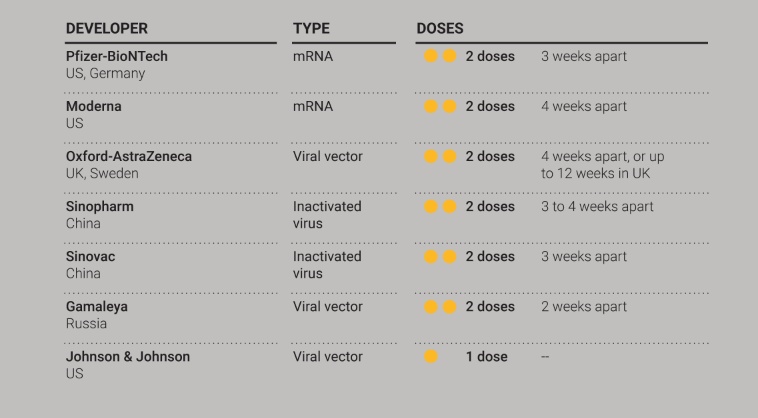This screenshot has height=418, width=758.
Task: Click the Sinopharm row yellow dots
Action: pyautogui.click(x=440, y=207)
